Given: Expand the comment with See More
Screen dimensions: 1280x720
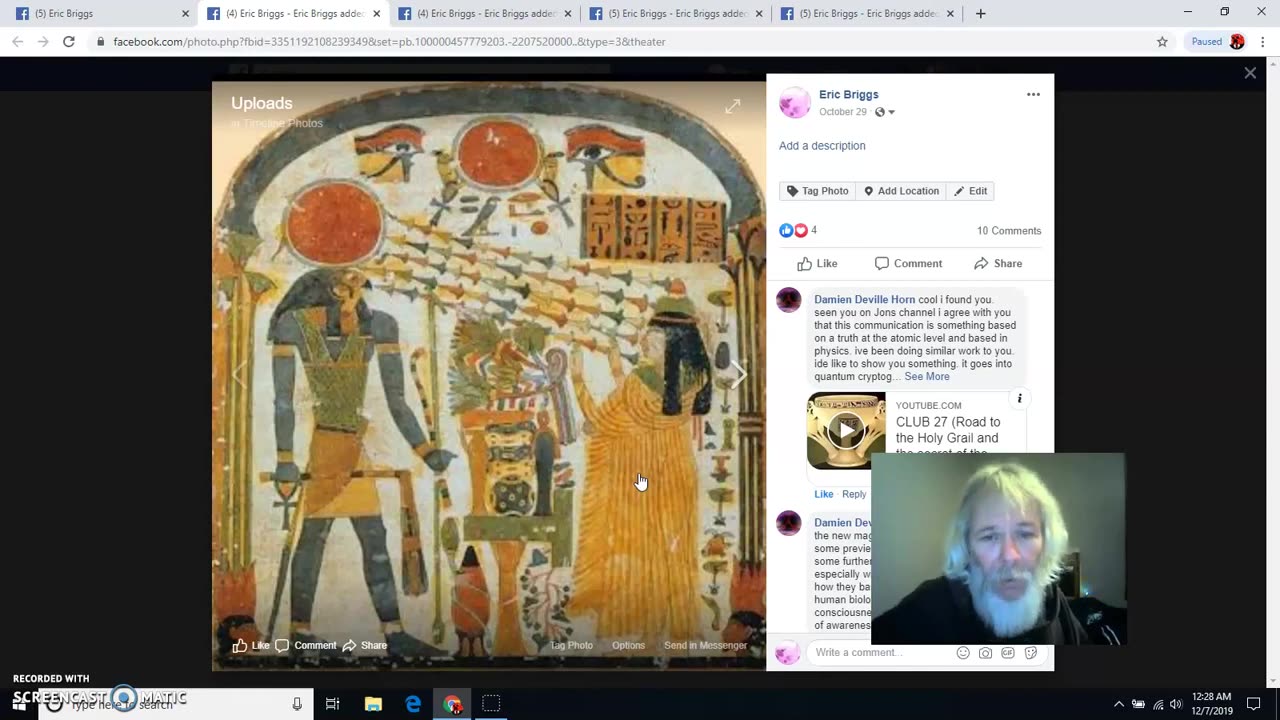Looking at the screenshot, I should point(927,377).
